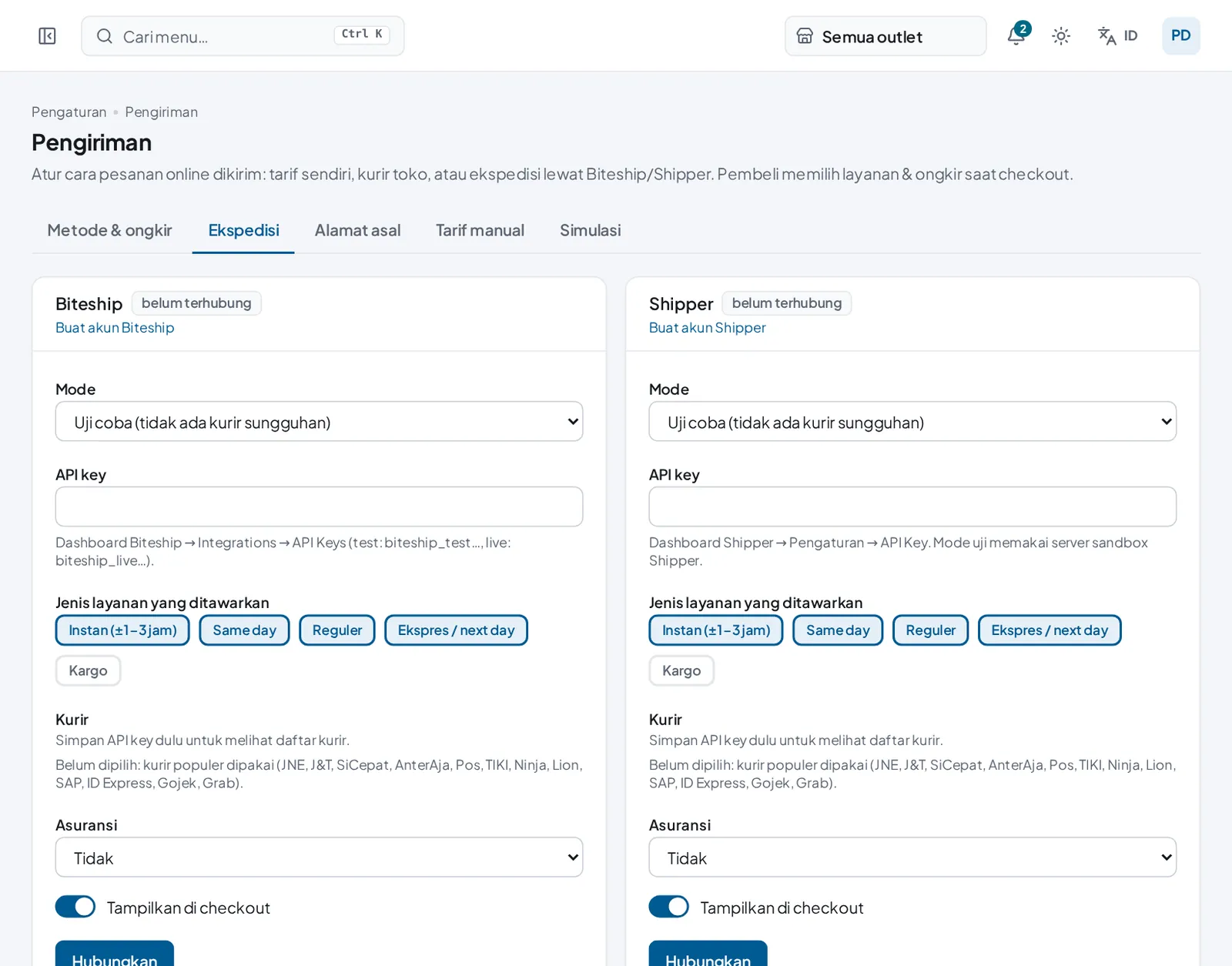This screenshot has height=966, width=1232.
Task: Disable Biteship Tampilkan di checkout switch
Action: [x=75, y=907]
